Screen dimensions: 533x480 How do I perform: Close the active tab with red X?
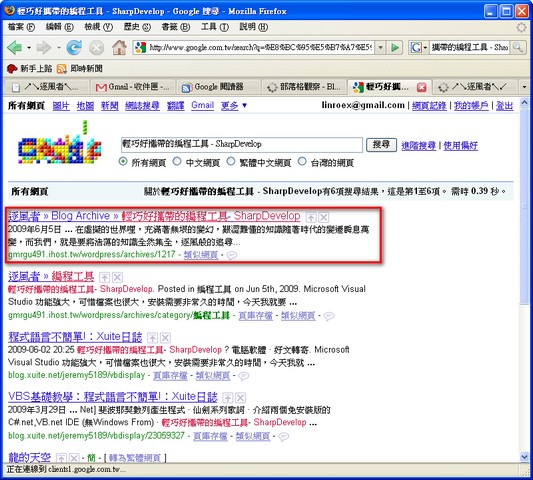pyautogui.click(x=422, y=88)
